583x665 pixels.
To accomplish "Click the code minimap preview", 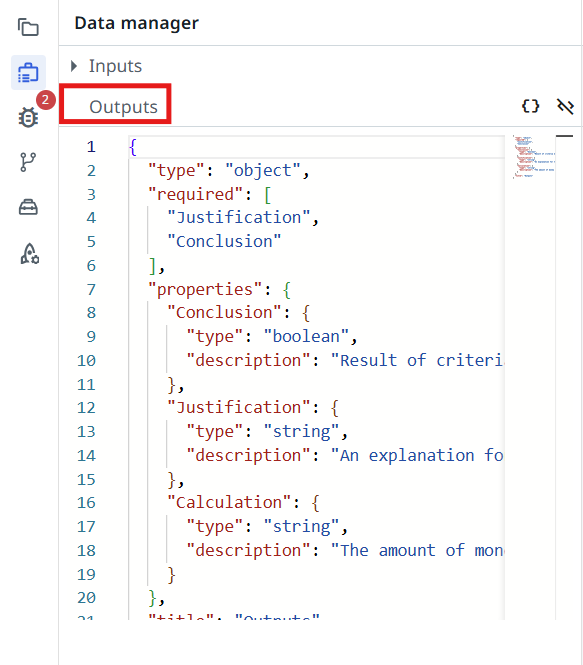I will click(534, 157).
